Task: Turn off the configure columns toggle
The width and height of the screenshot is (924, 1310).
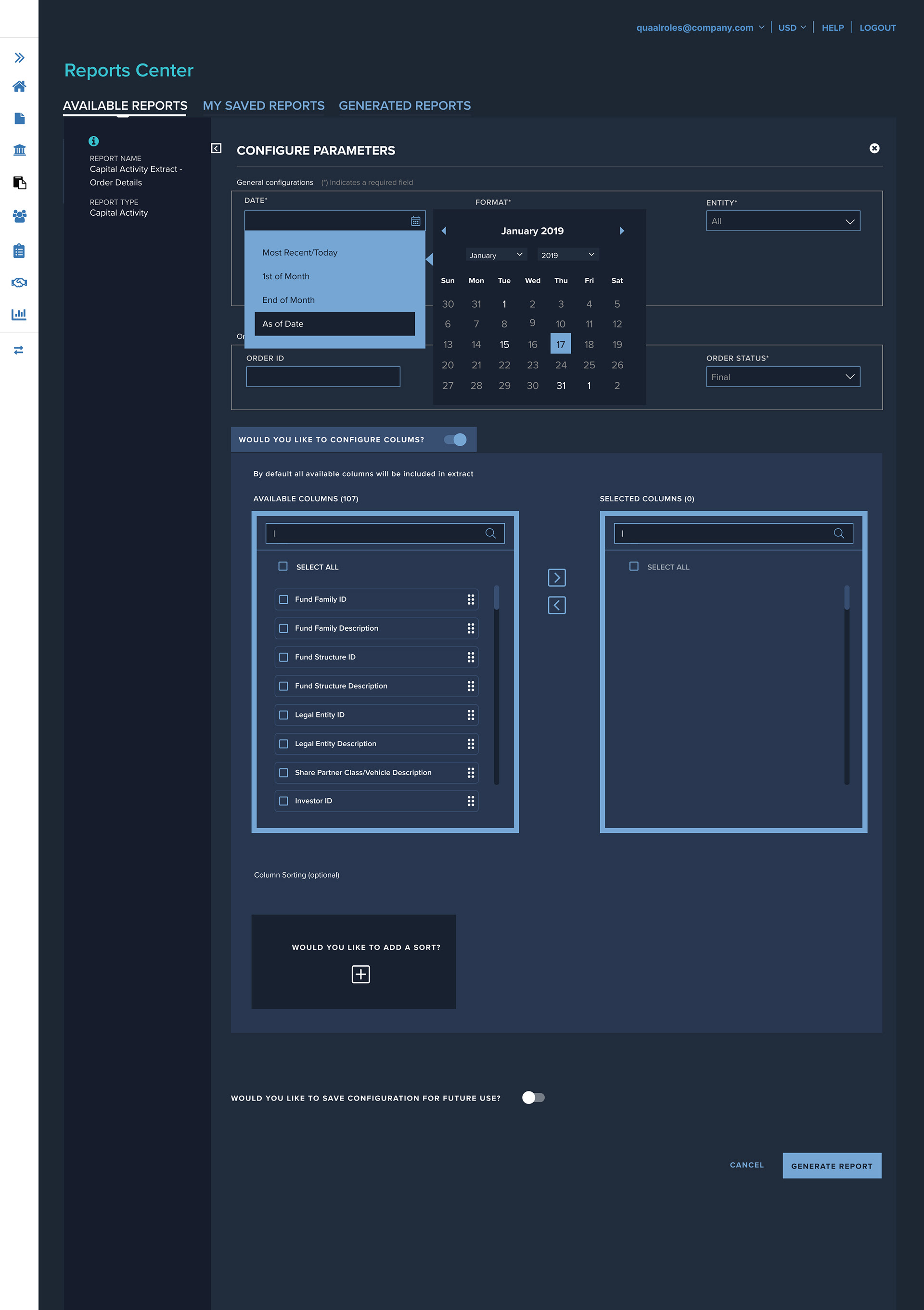Action: coord(455,440)
